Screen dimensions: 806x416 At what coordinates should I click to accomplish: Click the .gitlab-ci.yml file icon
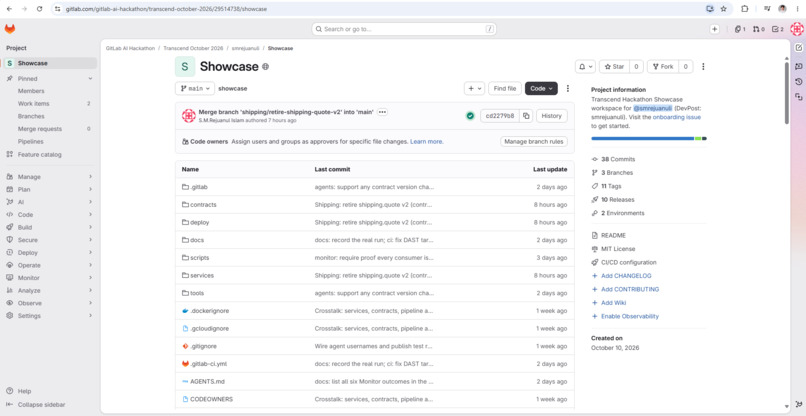point(186,364)
